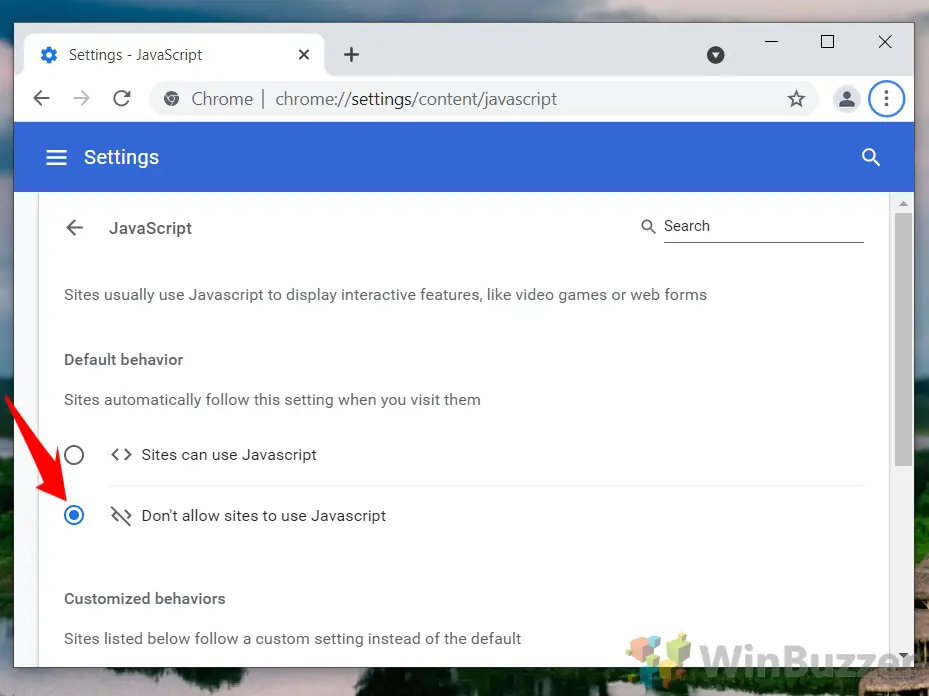The height and width of the screenshot is (696, 929).
Task: Open a new tab with plus button
Action: 351,55
